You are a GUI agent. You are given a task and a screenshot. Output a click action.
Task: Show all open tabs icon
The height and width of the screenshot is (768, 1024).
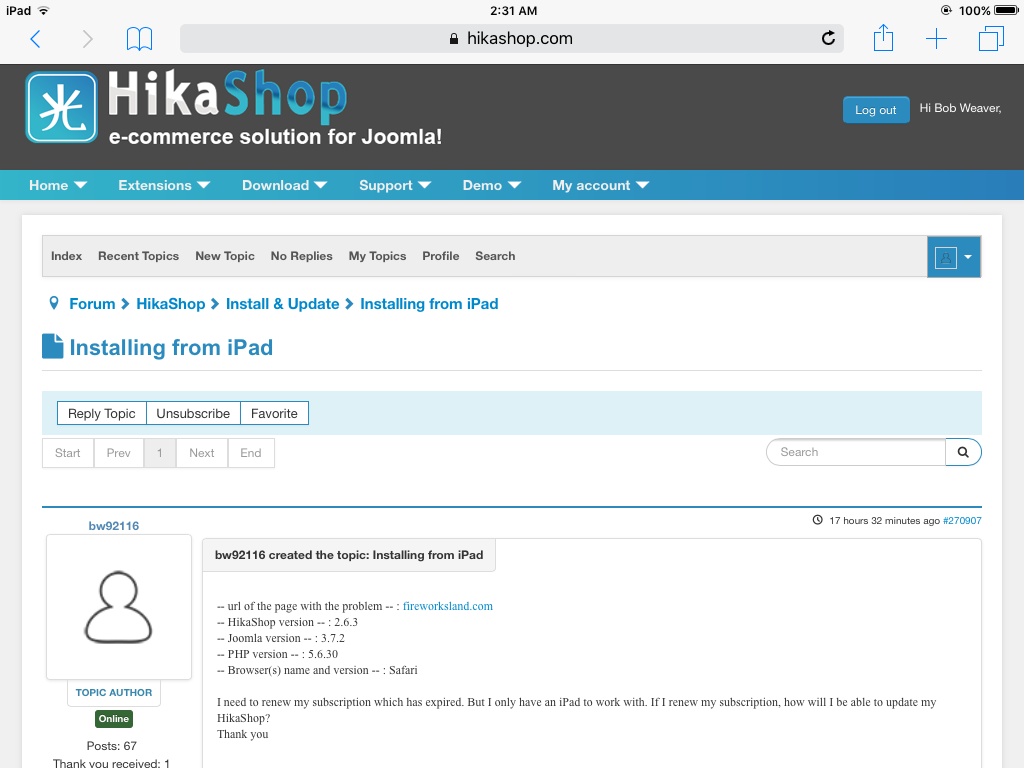pyautogui.click(x=991, y=38)
